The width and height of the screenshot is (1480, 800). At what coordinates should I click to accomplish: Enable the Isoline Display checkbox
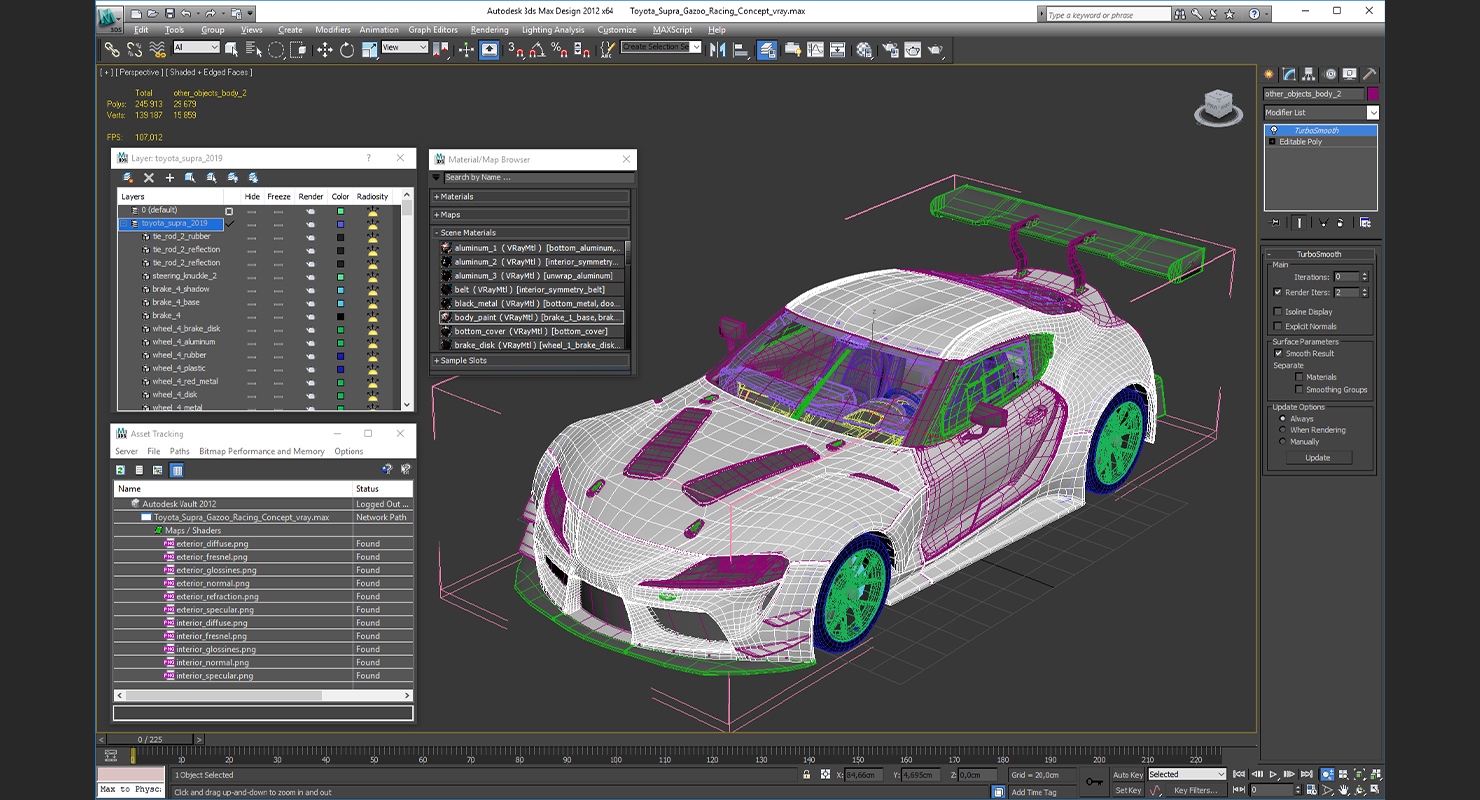click(x=1278, y=312)
